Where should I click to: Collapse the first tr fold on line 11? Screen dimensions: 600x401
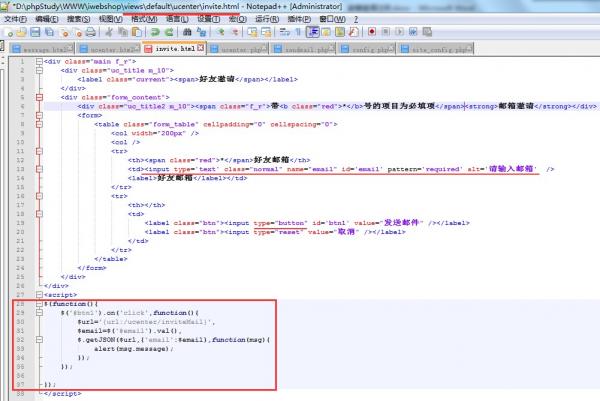click(x=39, y=151)
